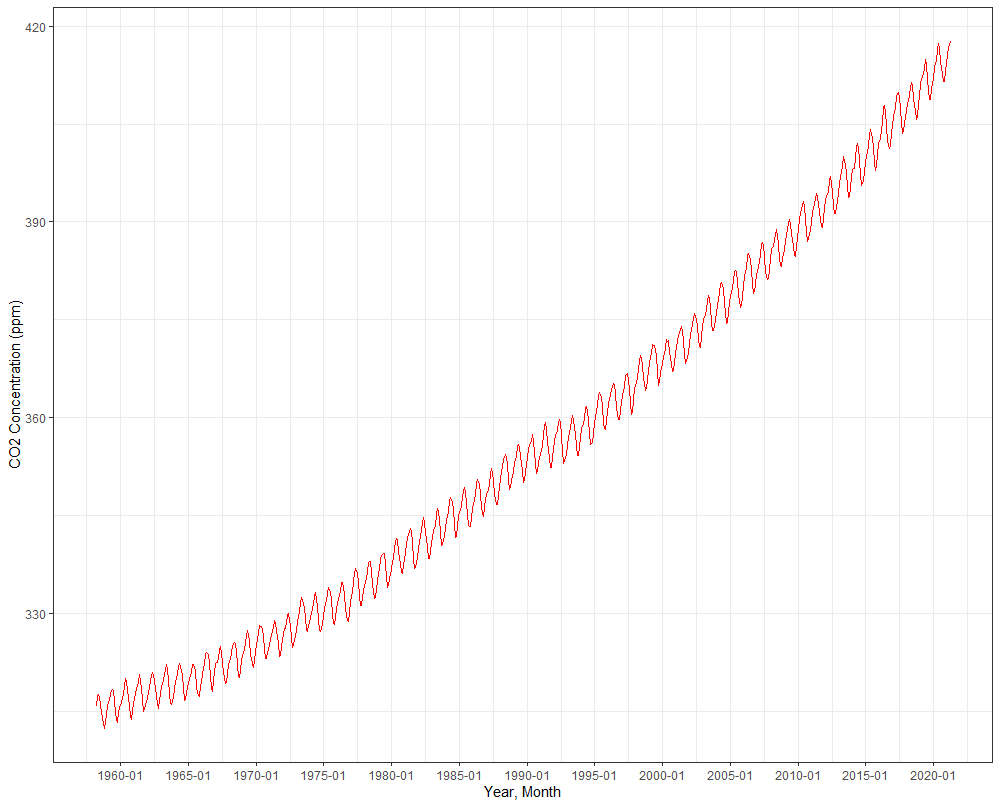This screenshot has height=807, width=1000.
Task: Click the 390 y-axis label
Action: [x=38, y=222]
